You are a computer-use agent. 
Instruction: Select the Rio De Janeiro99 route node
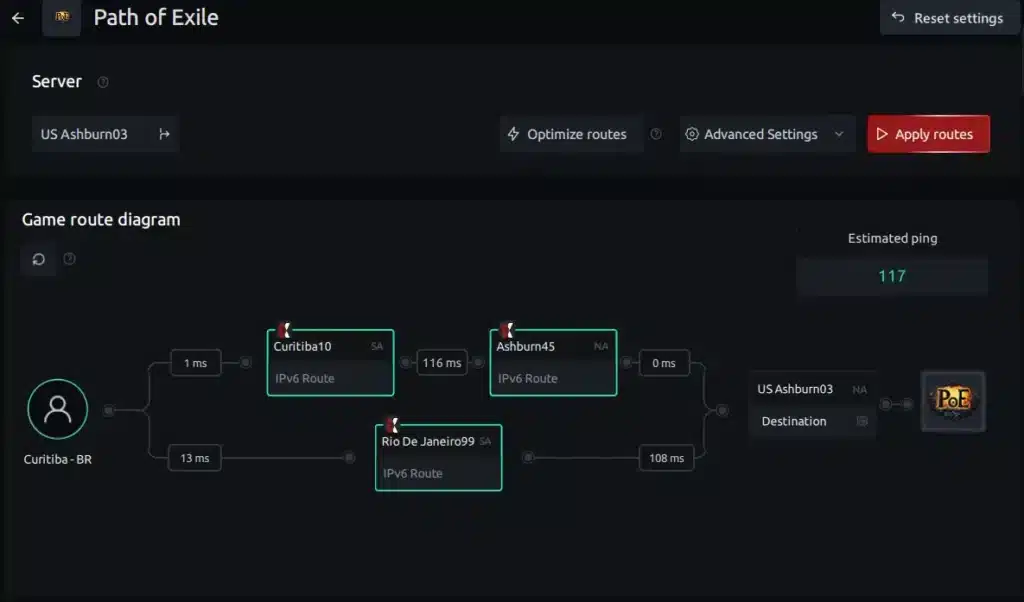point(439,458)
